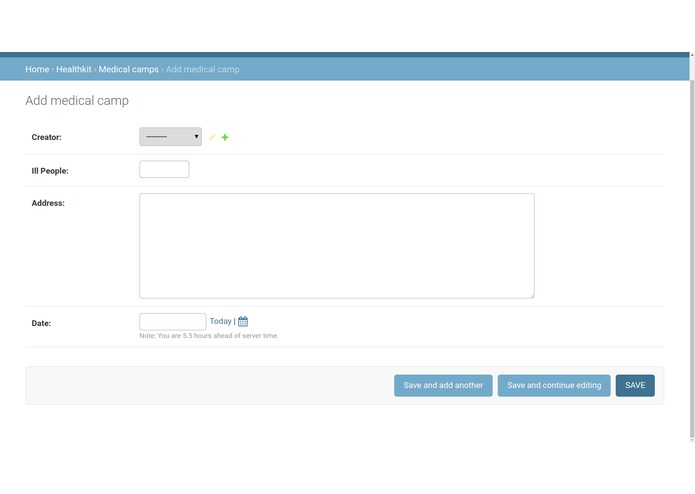Screen dimensions: 695x494
Task: Click 'Add medical camp' breadcrumb text
Action: (203, 69)
